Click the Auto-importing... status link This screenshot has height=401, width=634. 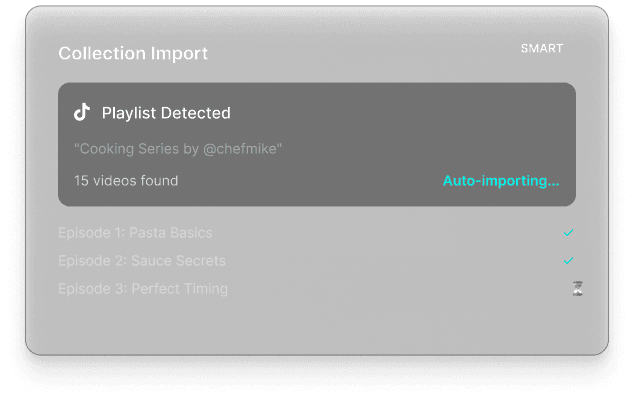coord(501,181)
